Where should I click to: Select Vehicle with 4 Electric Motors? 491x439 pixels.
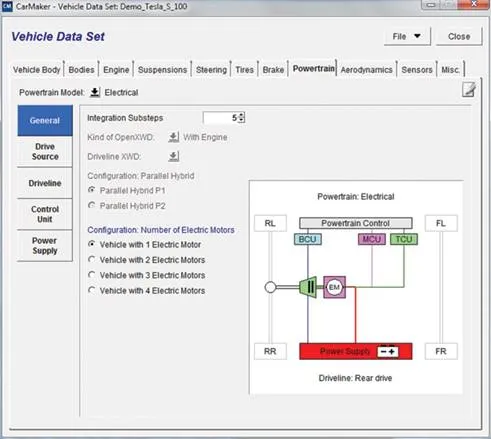click(x=147, y=290)
